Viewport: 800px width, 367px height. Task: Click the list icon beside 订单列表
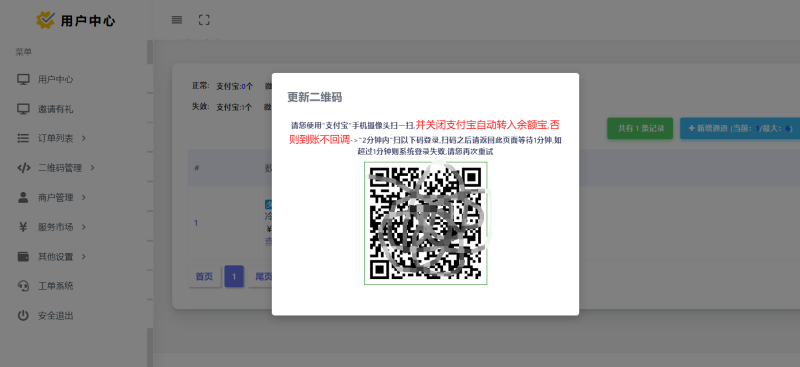[23, 138]
